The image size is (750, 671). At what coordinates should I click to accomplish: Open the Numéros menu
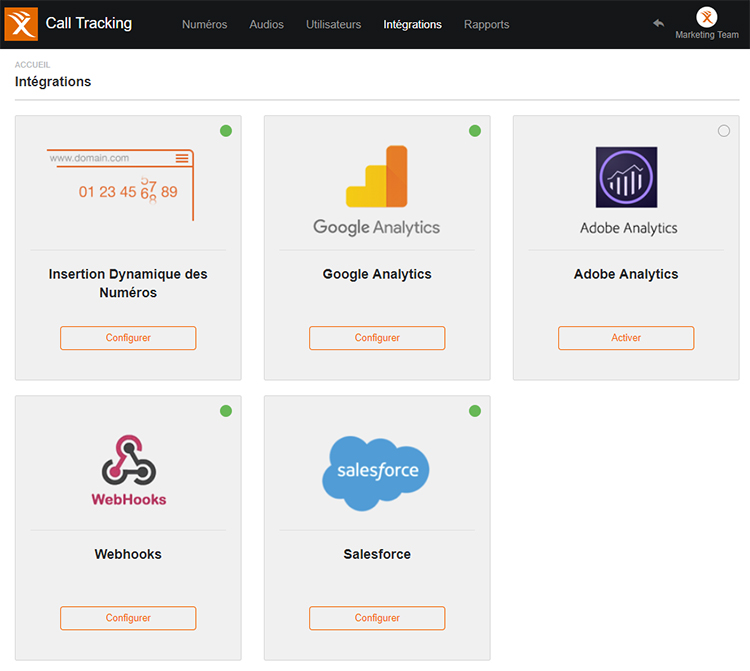pos(205,24)
